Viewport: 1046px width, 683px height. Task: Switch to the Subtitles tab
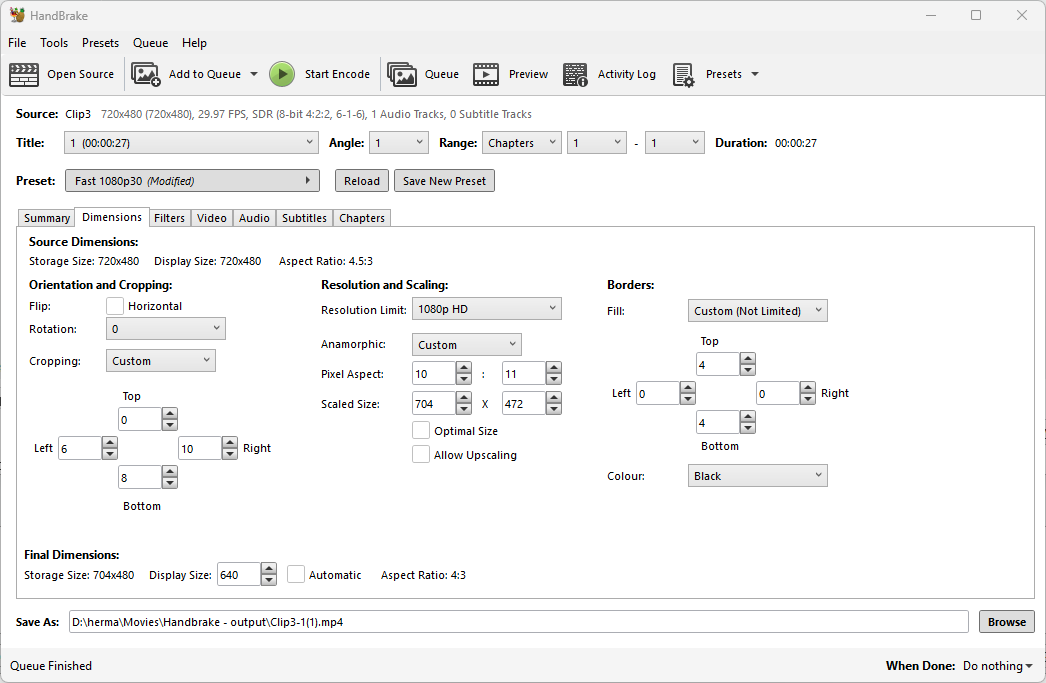pyautogui.click(x=304, y=218)
